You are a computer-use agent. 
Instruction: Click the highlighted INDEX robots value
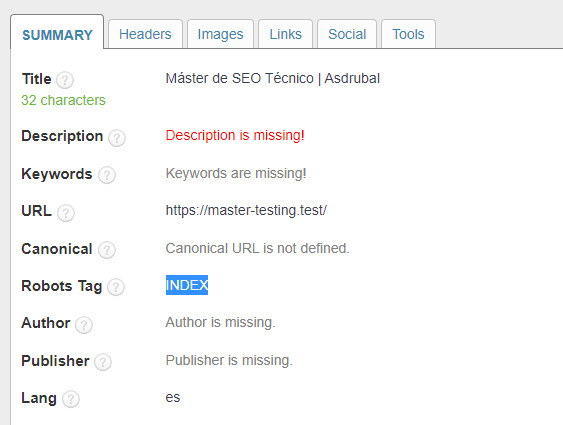click(x=187, y=285)
